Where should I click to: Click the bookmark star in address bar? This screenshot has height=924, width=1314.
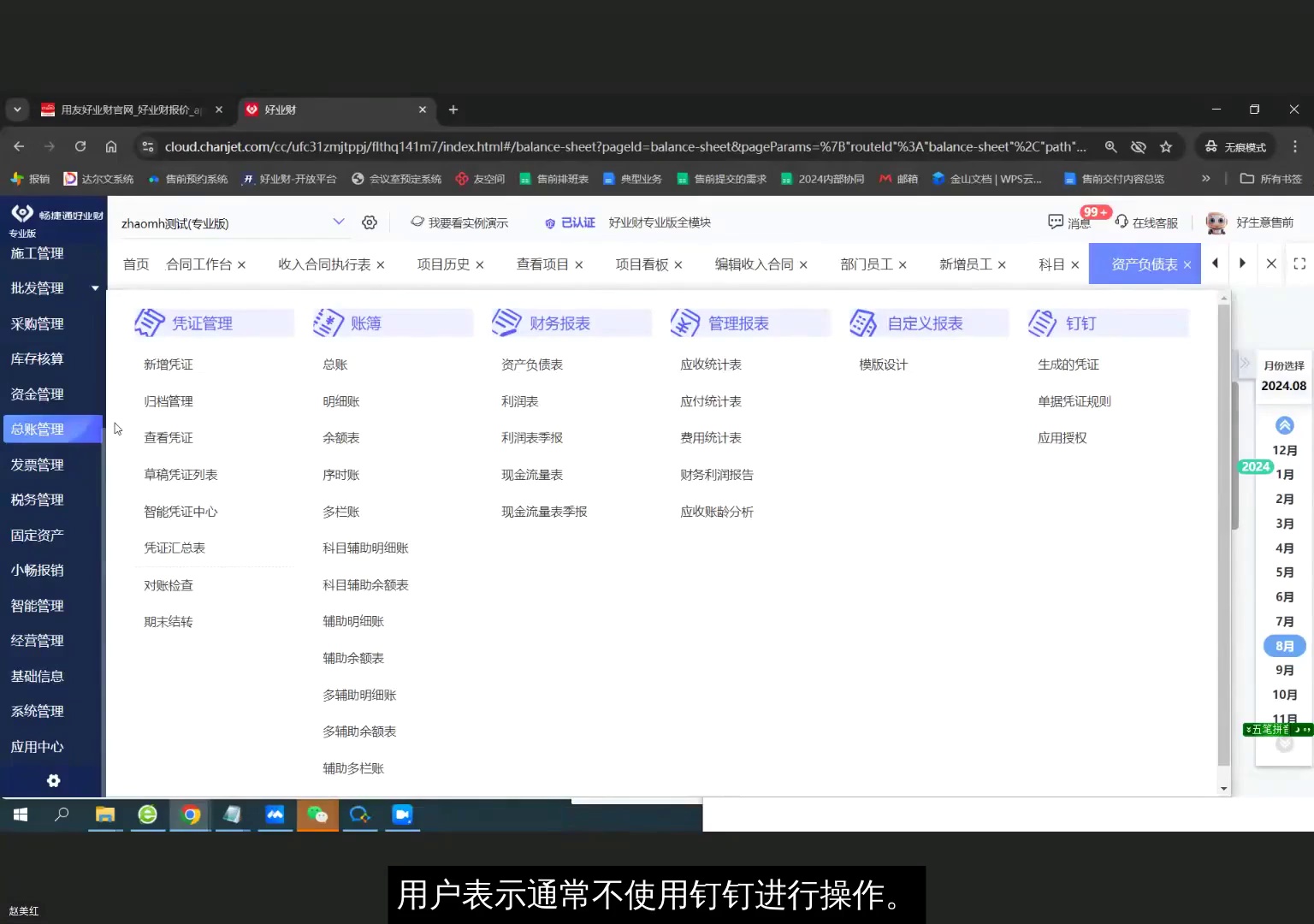coord(1166,146)
